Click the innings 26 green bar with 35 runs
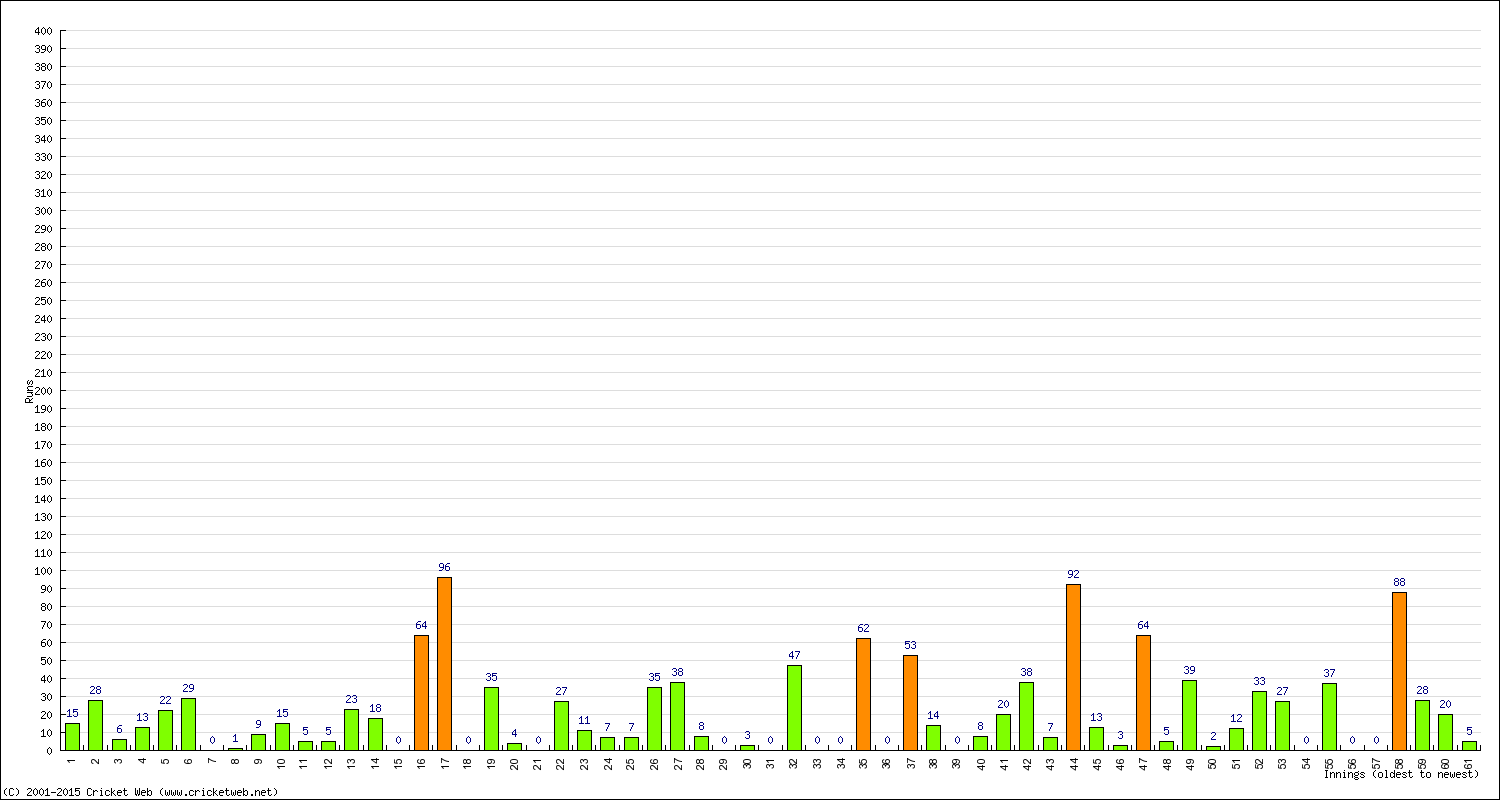The height and width of the screenshot is (800, 1500). [654, 718]
